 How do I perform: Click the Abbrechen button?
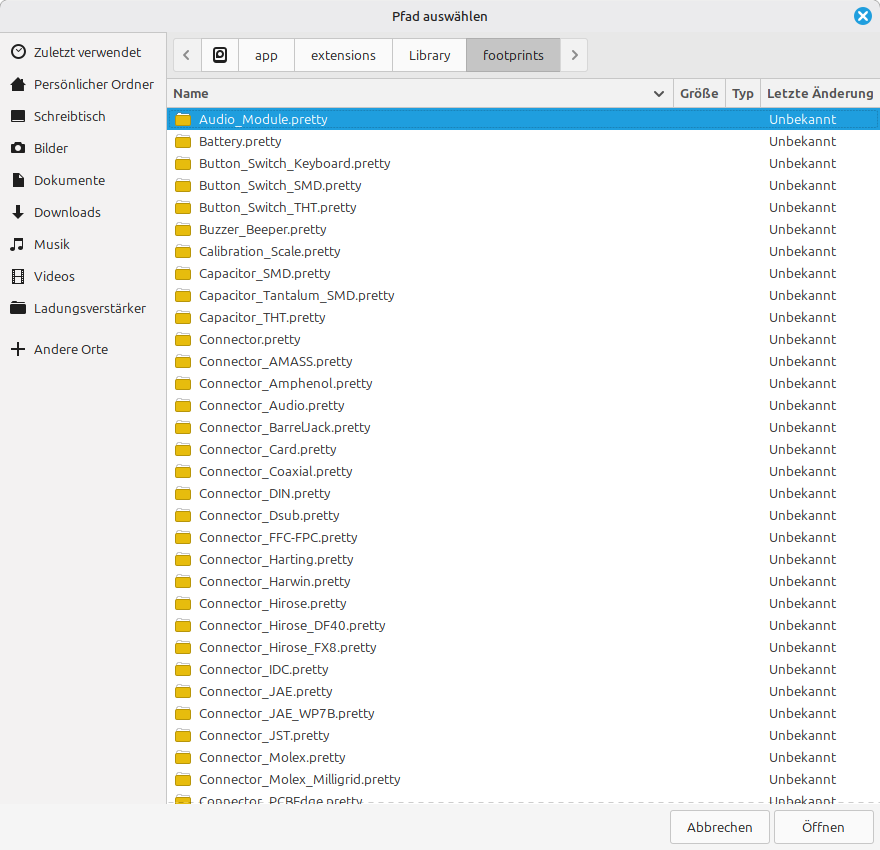pyautogui.click(x=719, y=827)
